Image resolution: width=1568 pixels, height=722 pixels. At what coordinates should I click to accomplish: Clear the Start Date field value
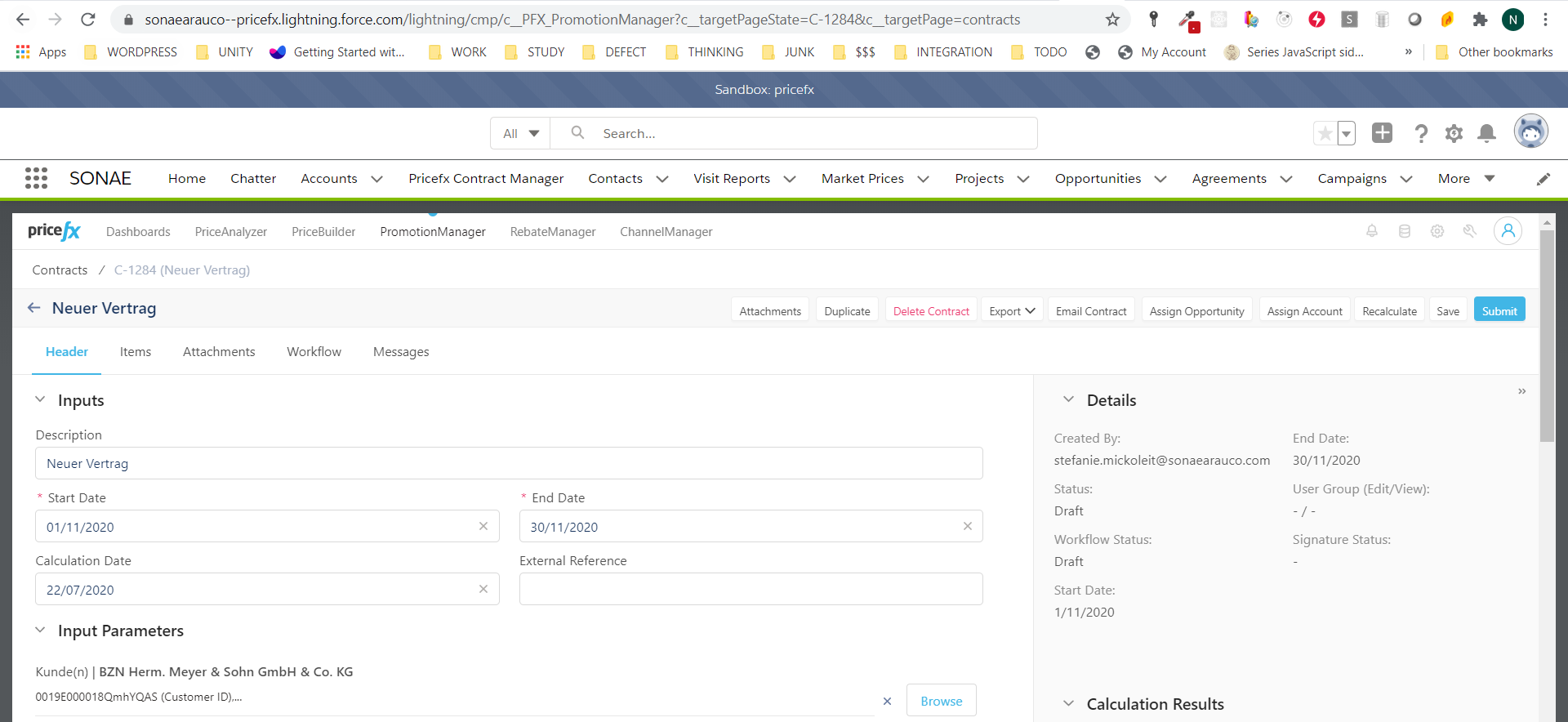[x=483, y=527]
